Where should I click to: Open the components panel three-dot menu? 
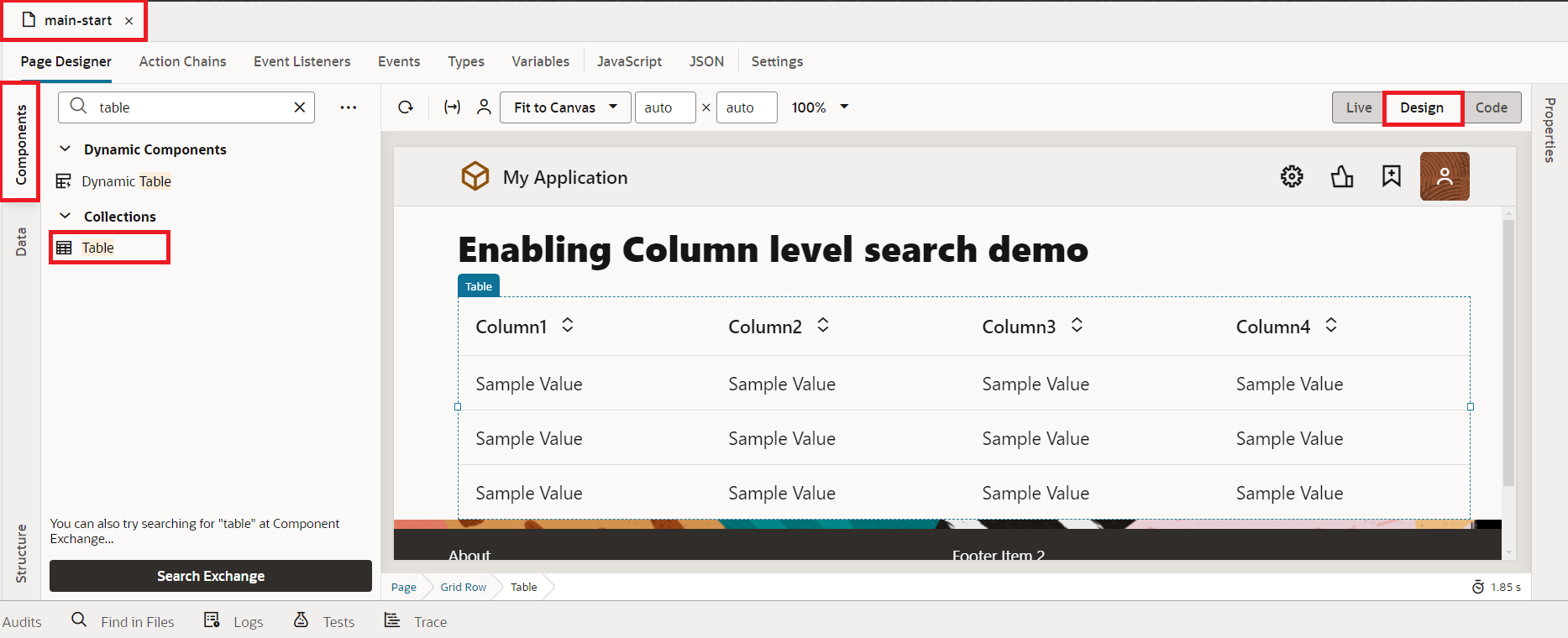[349, 107]
